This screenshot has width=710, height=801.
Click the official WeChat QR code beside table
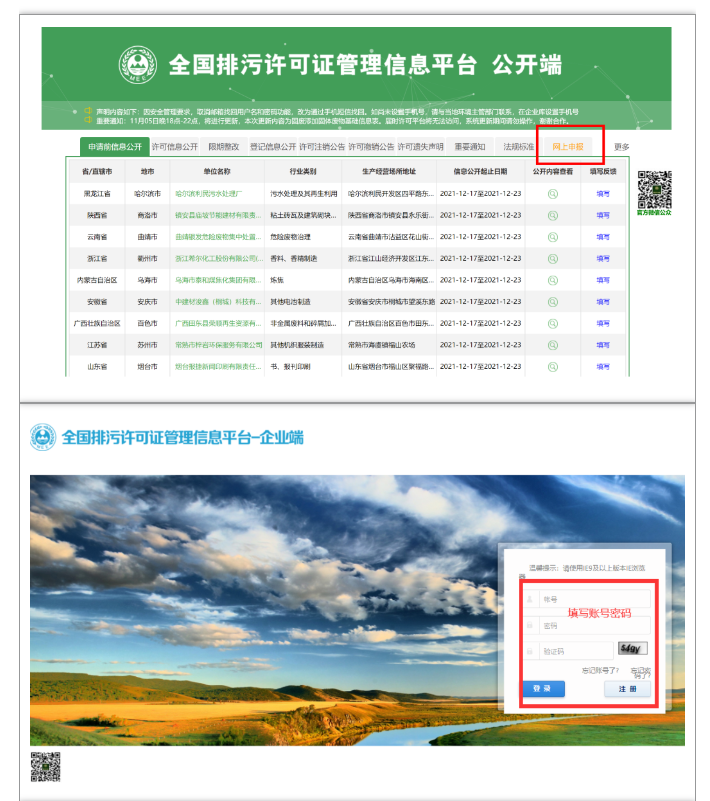[654, 190]
